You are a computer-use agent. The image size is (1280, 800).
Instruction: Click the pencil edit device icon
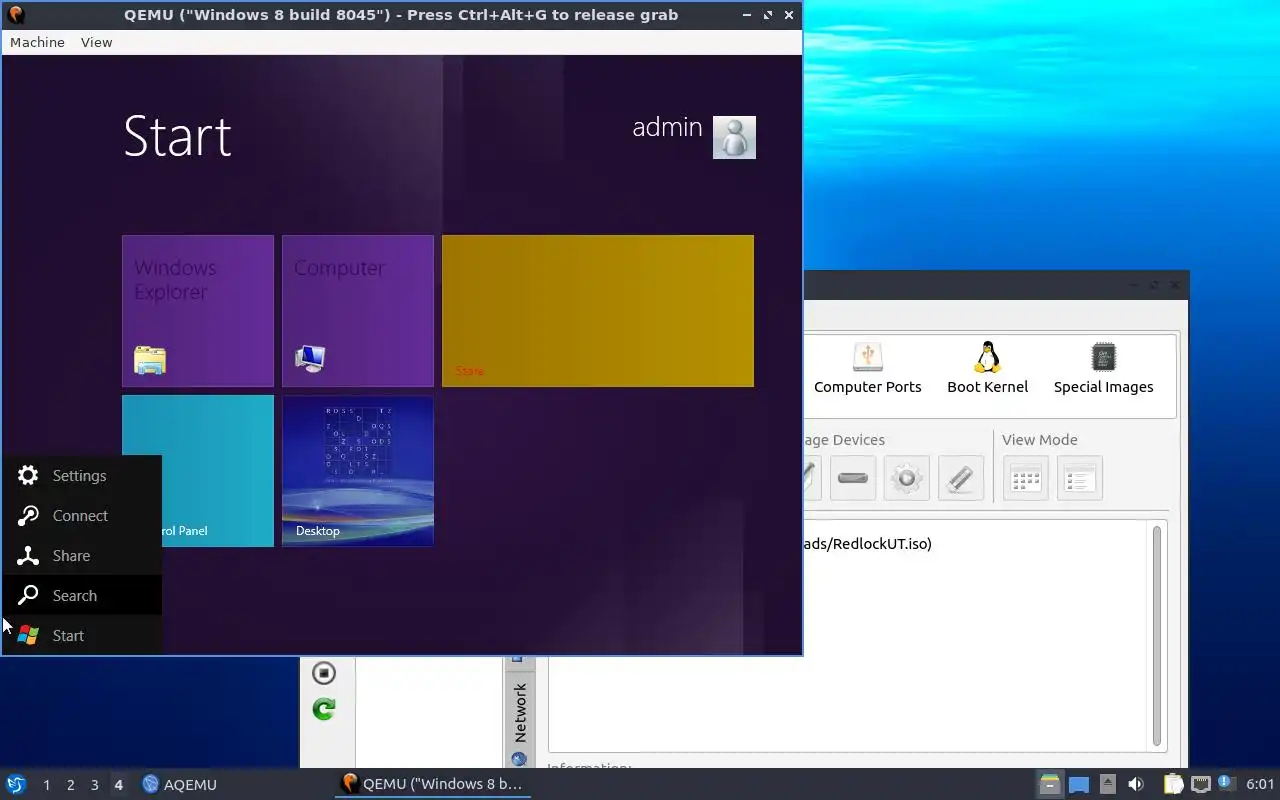pos(961,478)
